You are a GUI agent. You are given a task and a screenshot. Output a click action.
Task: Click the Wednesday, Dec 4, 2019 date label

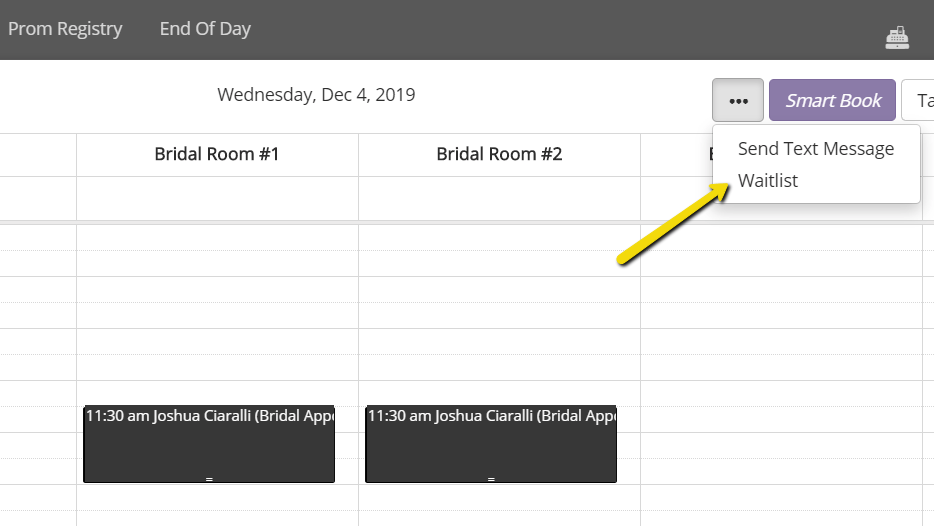coord(316,95)
